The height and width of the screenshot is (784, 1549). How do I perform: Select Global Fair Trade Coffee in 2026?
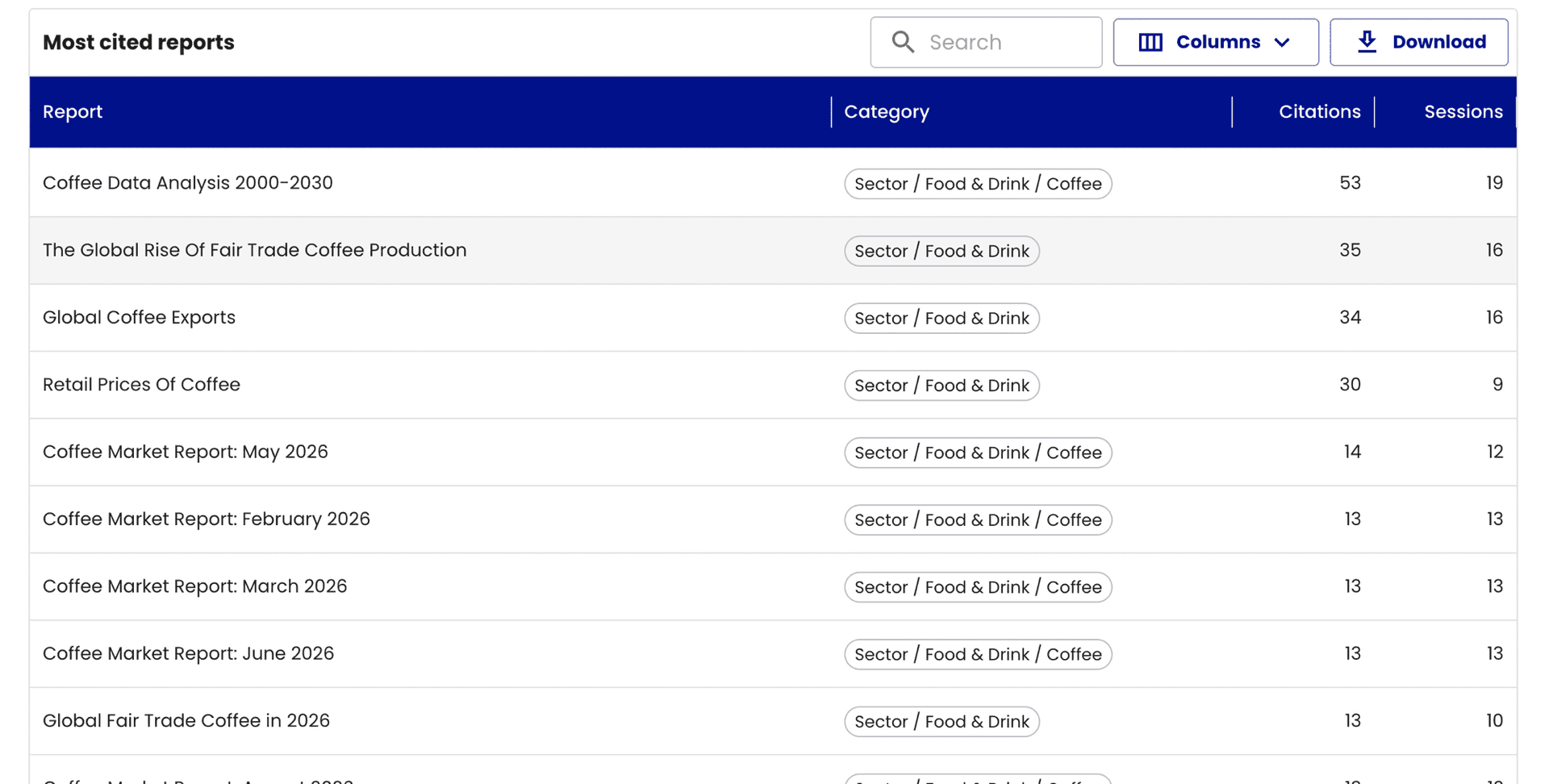[x=186, y=721]
